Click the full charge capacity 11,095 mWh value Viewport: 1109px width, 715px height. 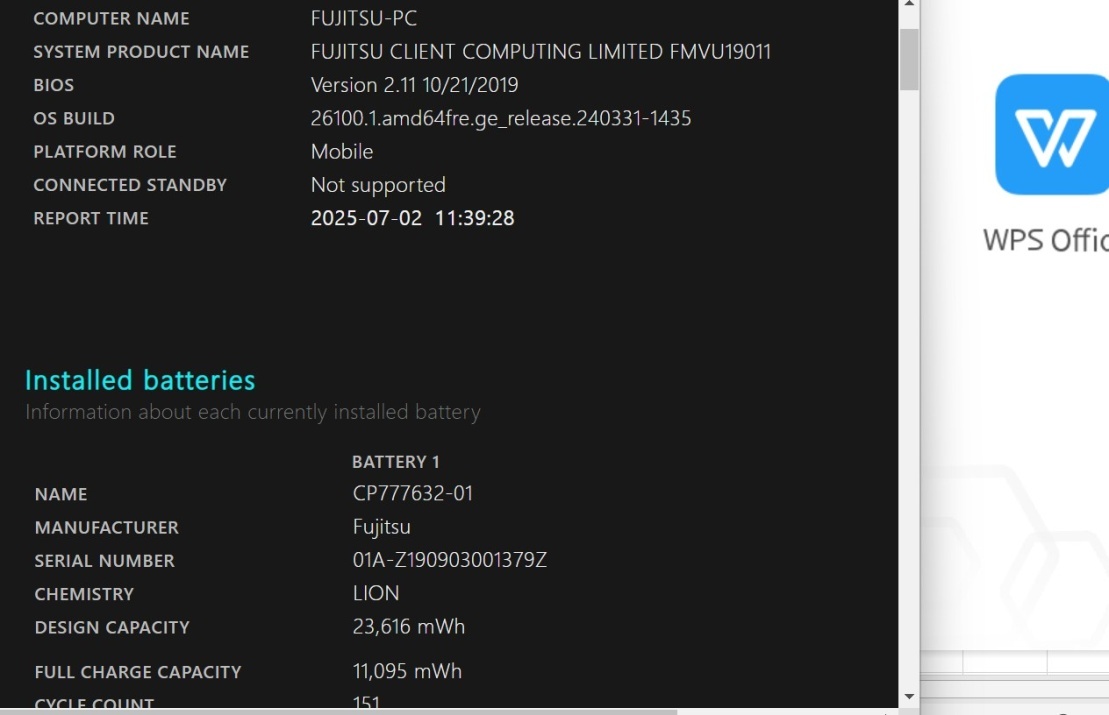407,671
